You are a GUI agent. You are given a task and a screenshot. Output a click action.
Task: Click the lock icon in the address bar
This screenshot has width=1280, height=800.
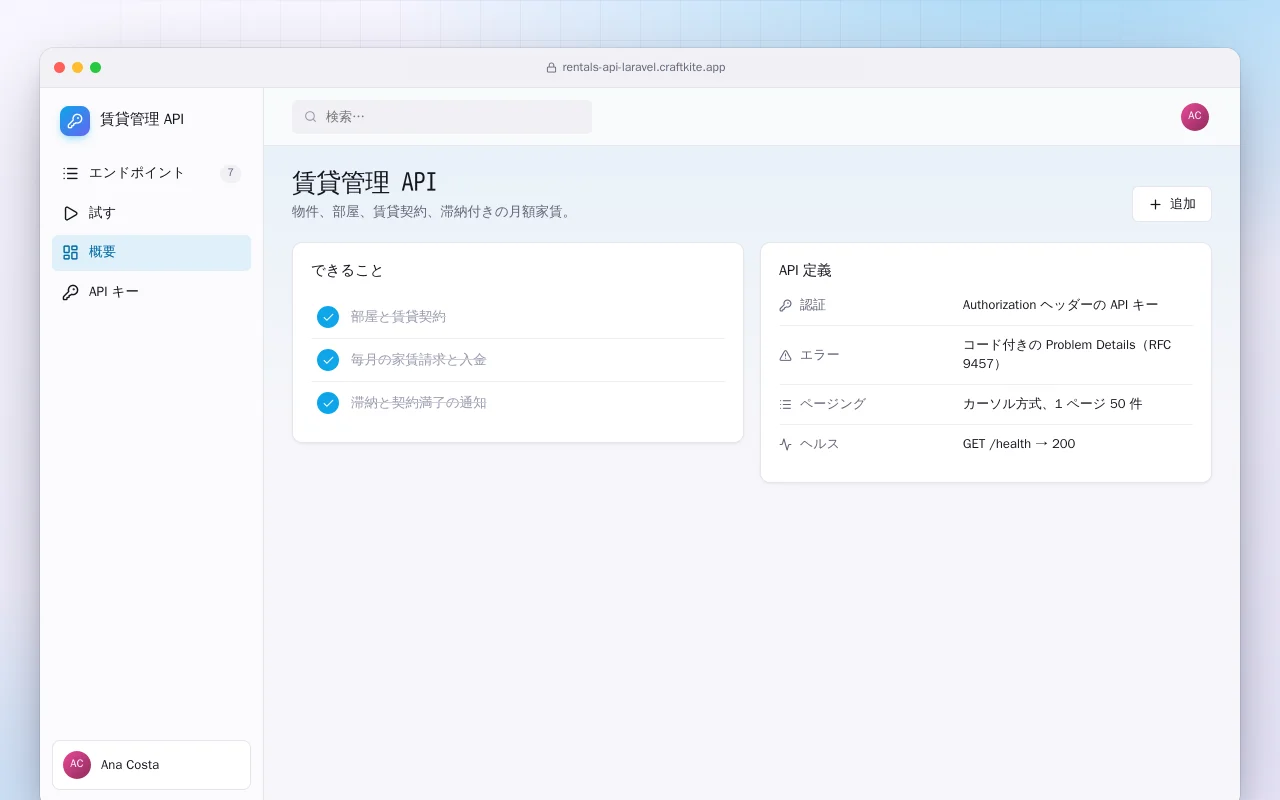(551, 68)
